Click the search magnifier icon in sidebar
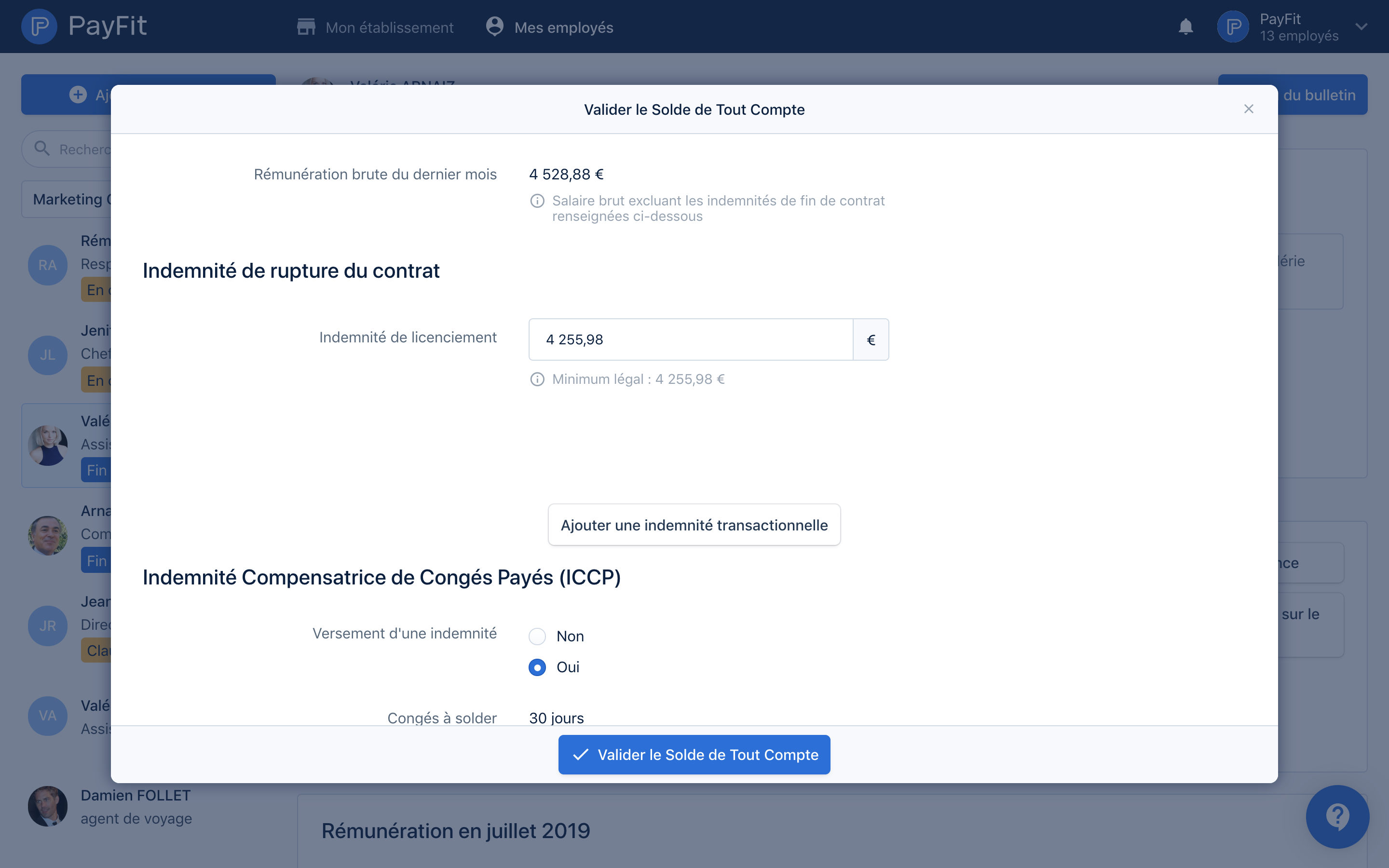The image size is (1389, 868). pyautogui.click(x=42, y=149)
